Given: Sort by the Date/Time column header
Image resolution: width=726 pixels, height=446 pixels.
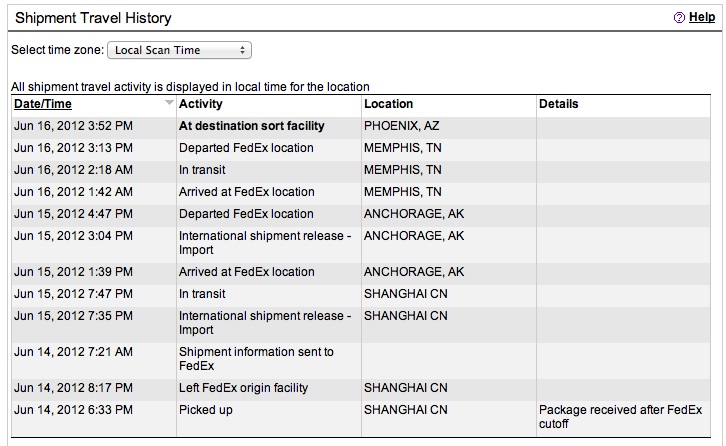Looking at the screenshot, I should tap(43, 104).
